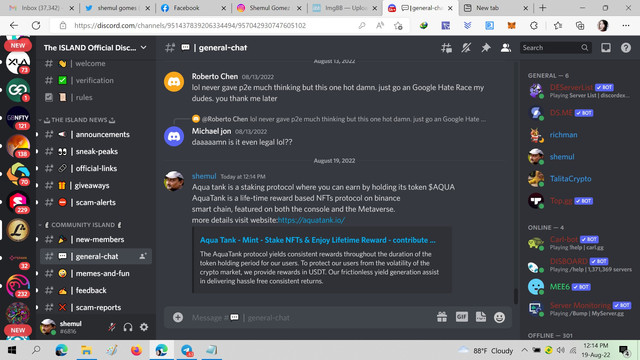
Task: Switch to the Facebook browser tab
Action: (192, 8)
